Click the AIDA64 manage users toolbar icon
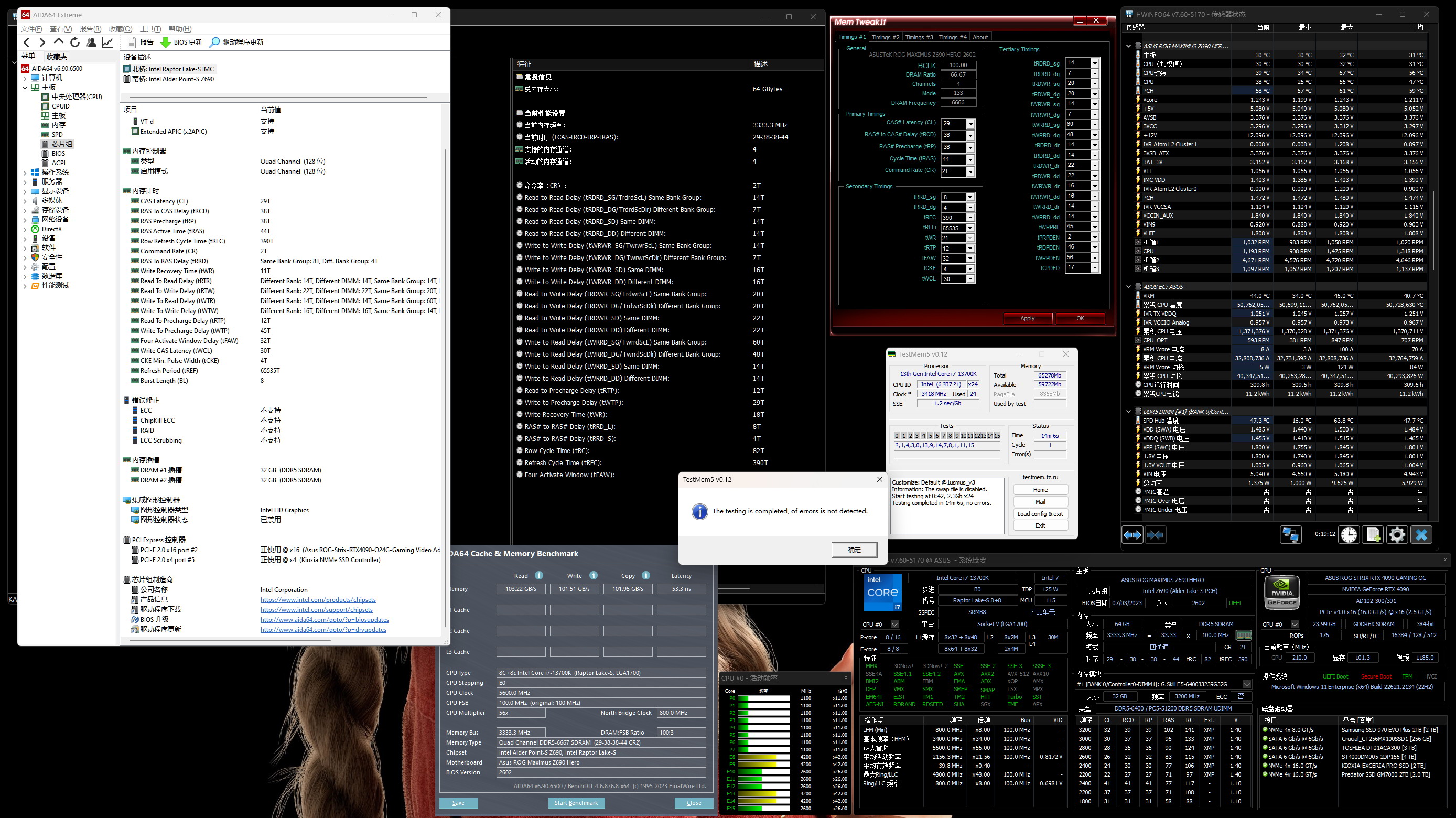The image size is (1456, 818). pyautogui.click(x=91, y=42)
